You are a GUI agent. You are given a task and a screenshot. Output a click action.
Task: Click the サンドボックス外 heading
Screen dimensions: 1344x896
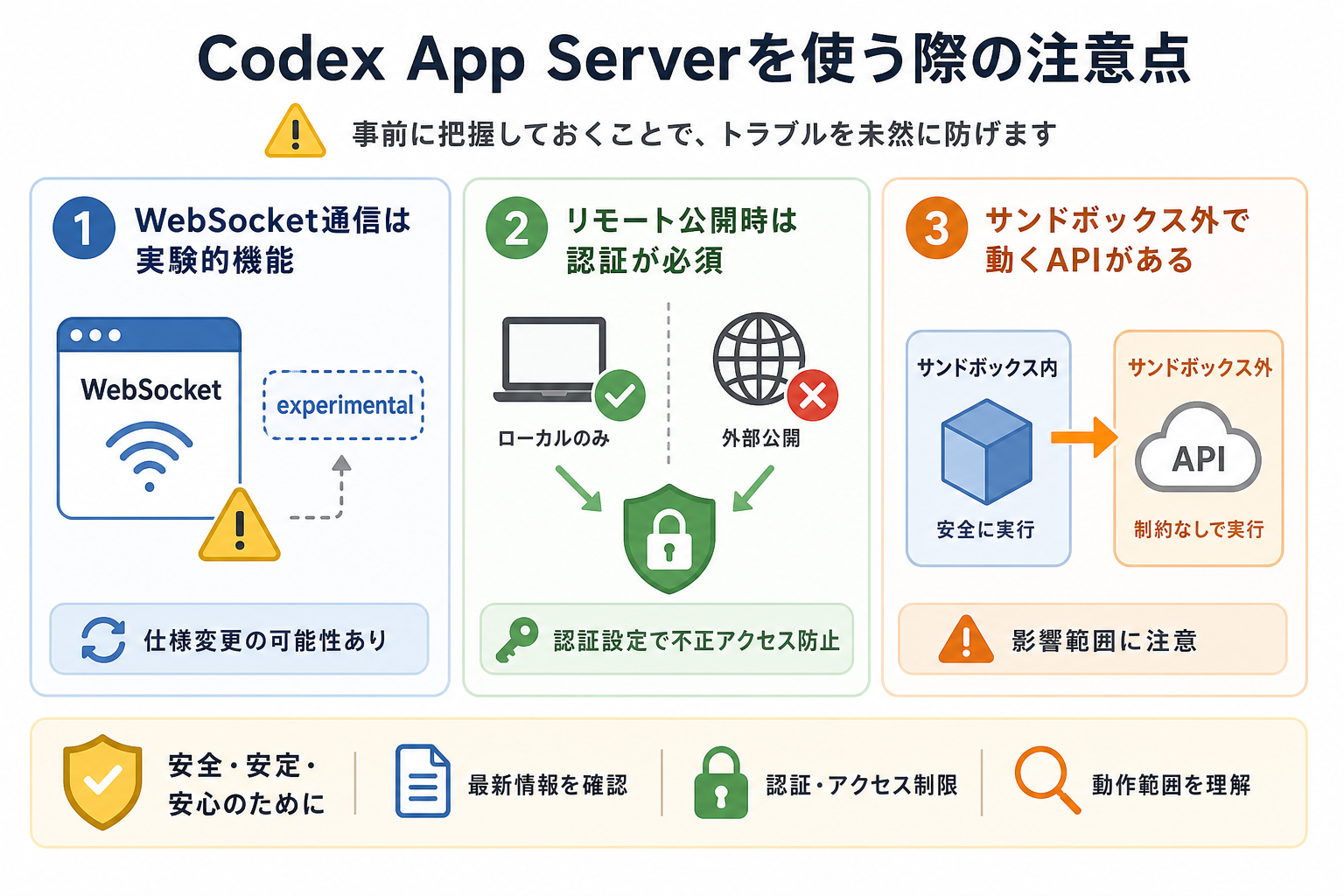point(1200,368)
